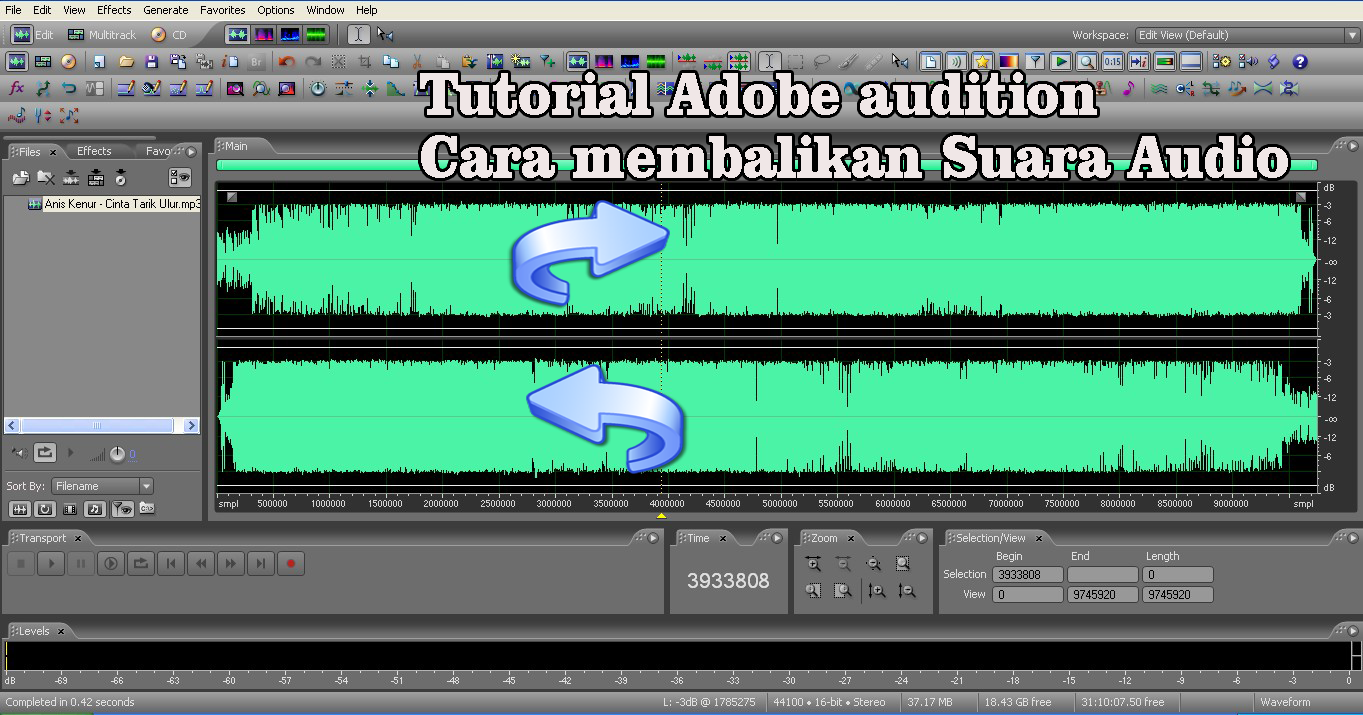Toggle show video files filter button
Image resolution: width=1363 pixels, height=715 pixels.
pyautogui.click(x=70, y=509)
